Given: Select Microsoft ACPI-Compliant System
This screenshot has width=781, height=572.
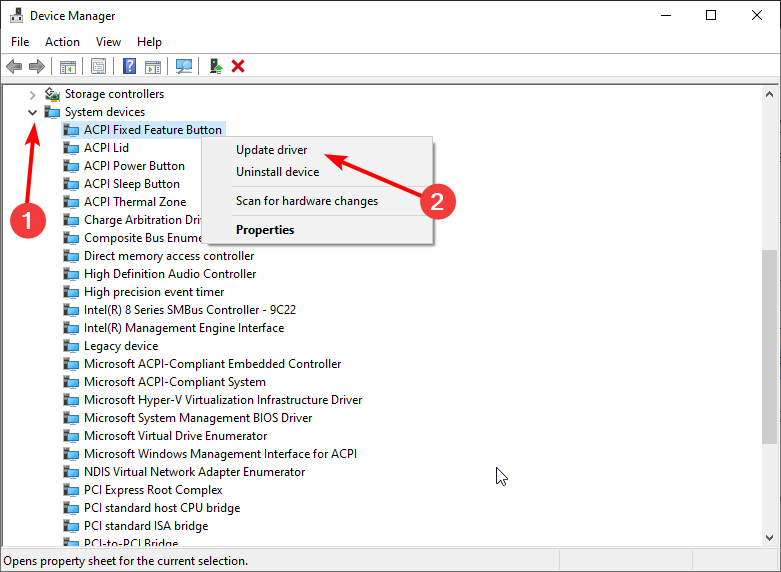Looking at the screenshot, I should click(174, 382).
